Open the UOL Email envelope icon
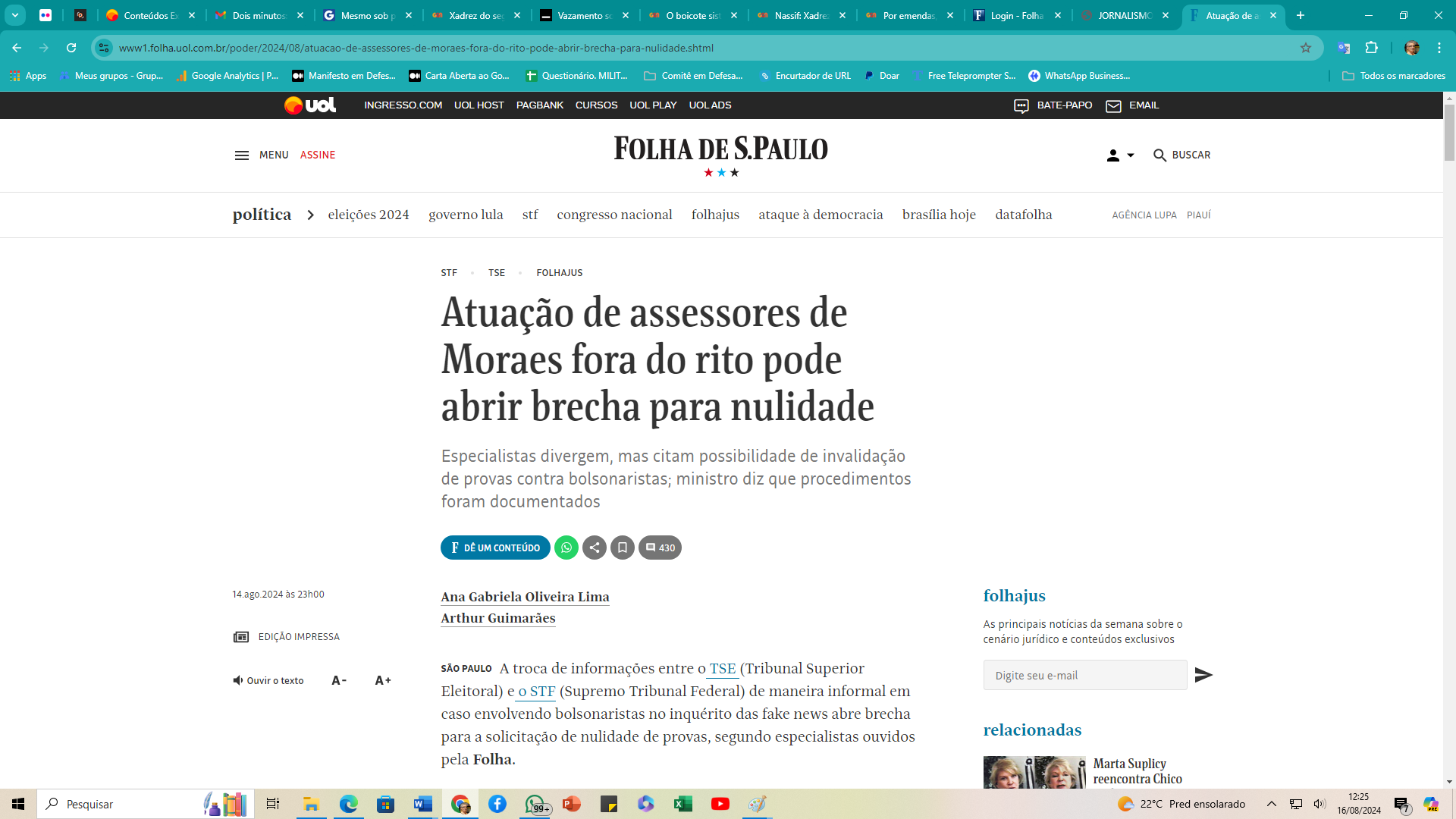Screen dimensions: 1456x819 [1113, 106]
